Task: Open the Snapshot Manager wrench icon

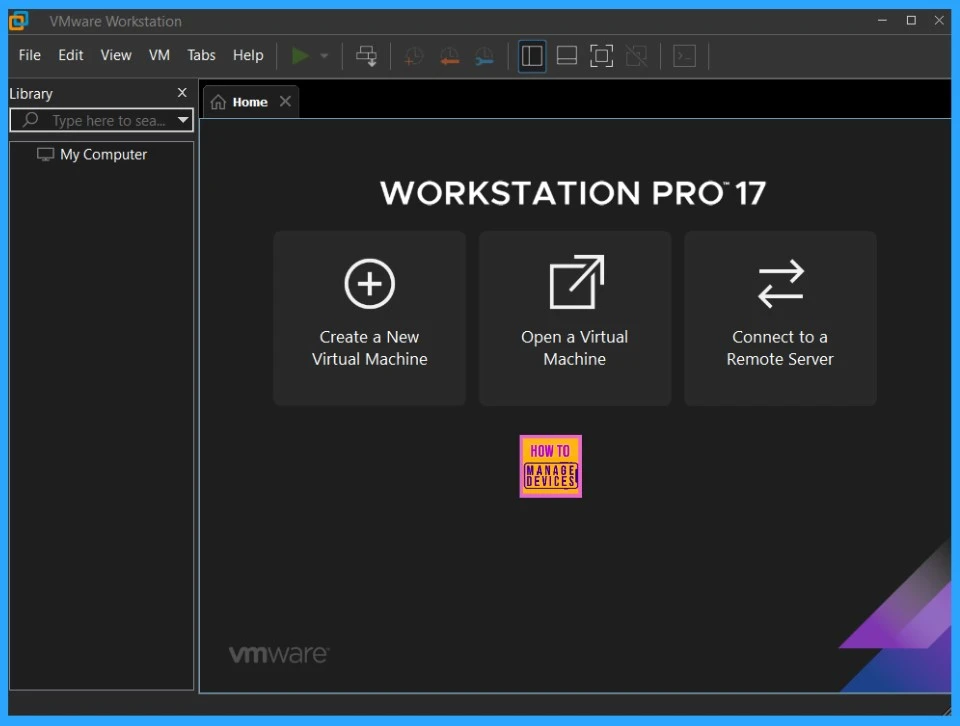Action: tap(484, 56)
